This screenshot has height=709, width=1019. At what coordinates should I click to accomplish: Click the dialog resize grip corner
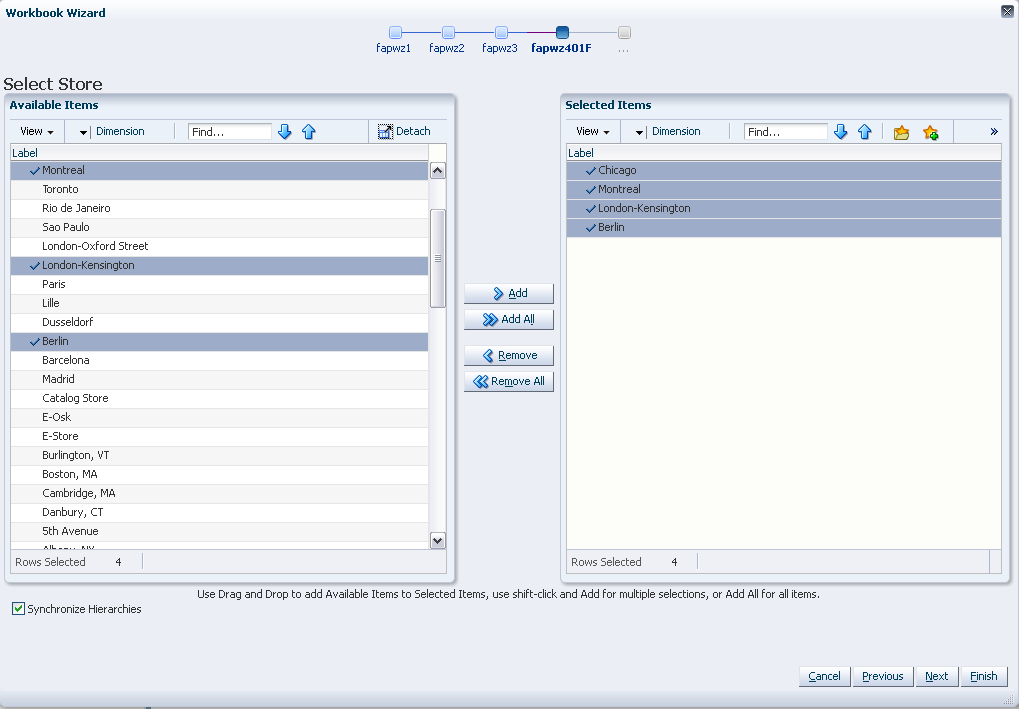click(1009, 699)
